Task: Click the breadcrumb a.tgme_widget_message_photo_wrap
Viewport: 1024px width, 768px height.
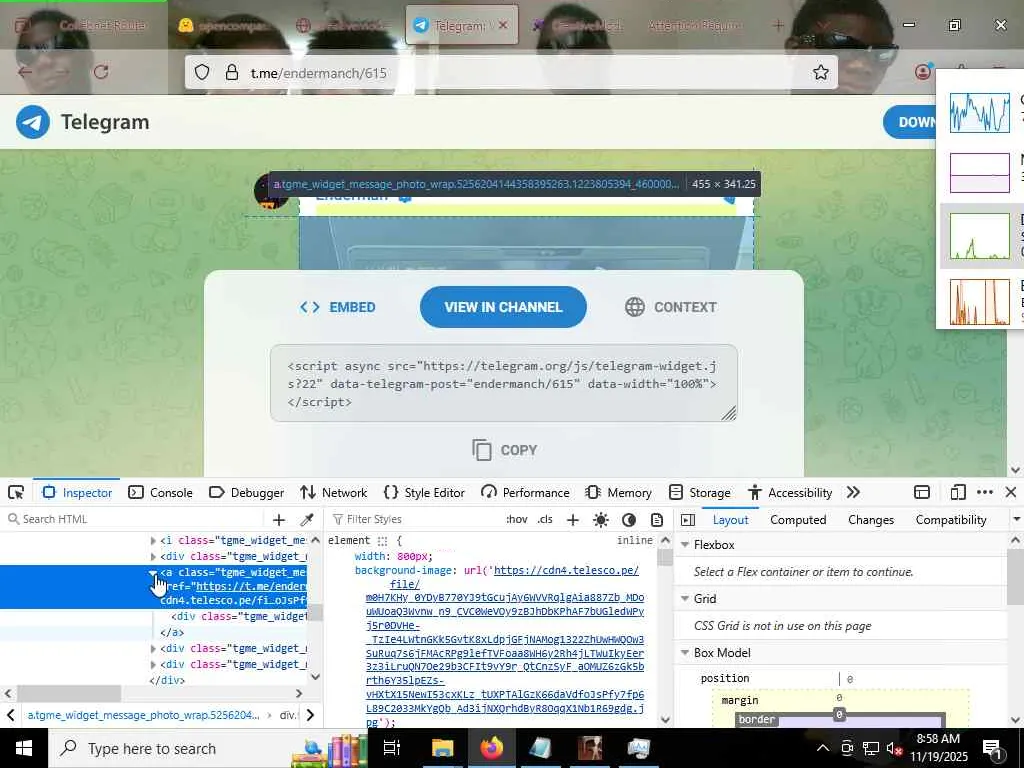Action: (143, 715)
